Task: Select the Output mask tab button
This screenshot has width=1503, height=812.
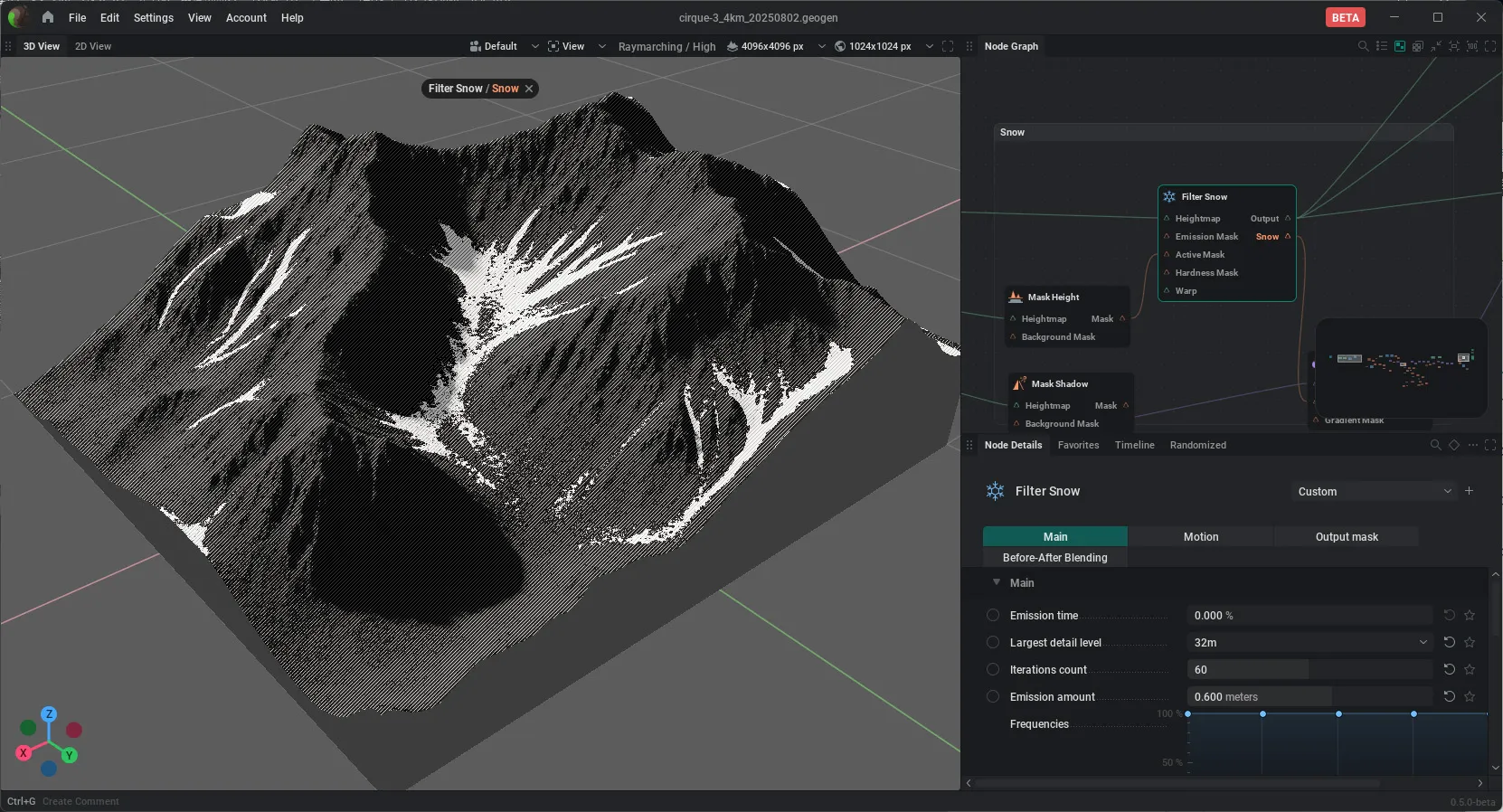Action: tap(1347, 537)
